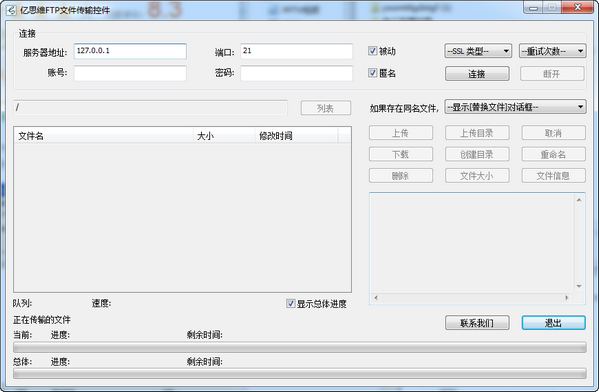599x392 pixels.
Task: Focus the 端口 port input field
Action: click(x=296, y=51)
